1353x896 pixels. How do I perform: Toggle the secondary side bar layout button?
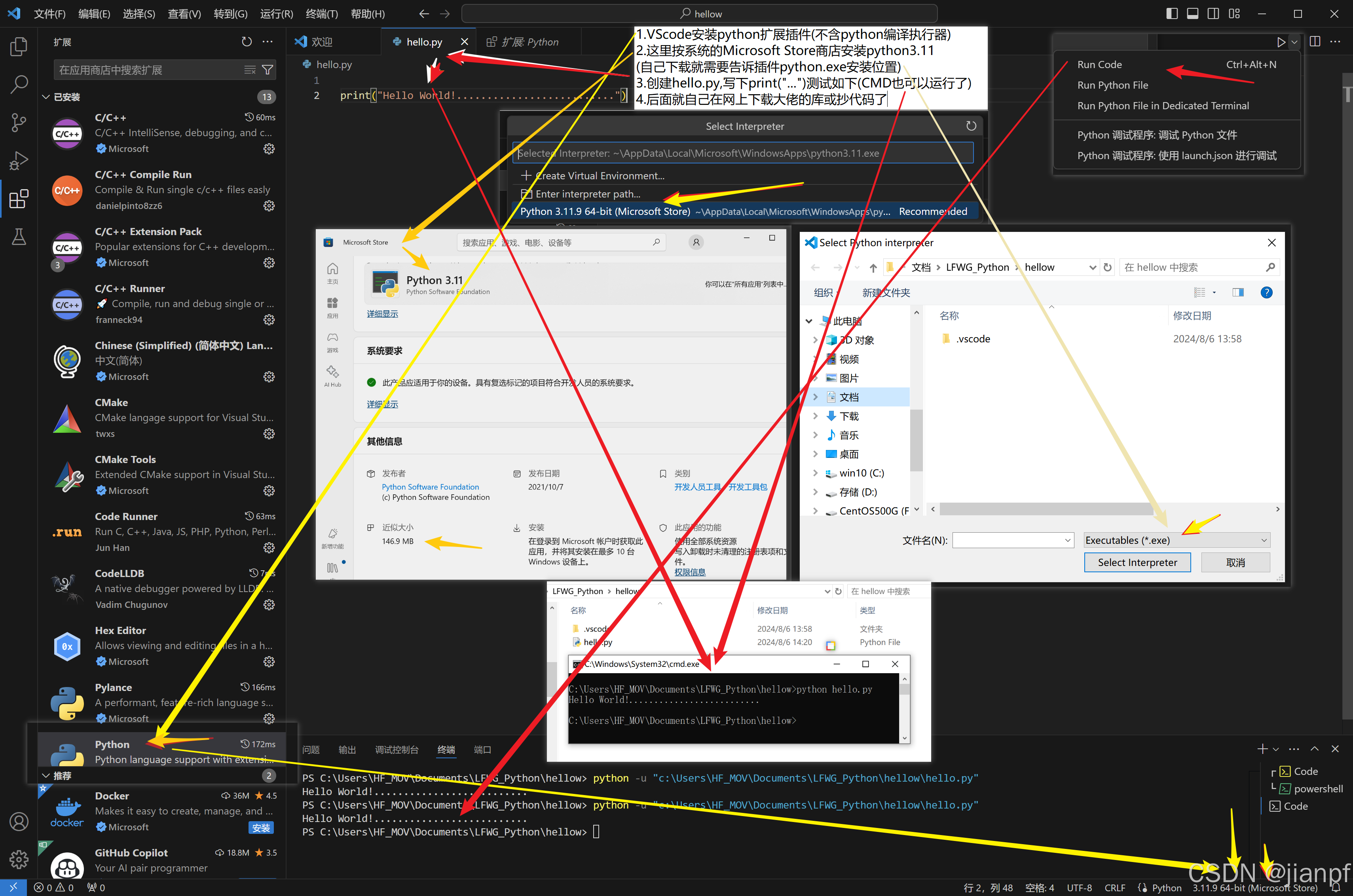1213,14
